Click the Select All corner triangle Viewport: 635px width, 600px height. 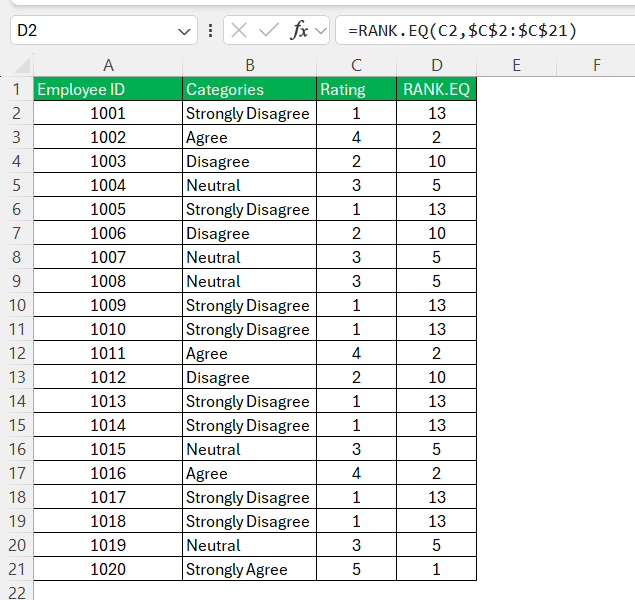click(22, 65)
